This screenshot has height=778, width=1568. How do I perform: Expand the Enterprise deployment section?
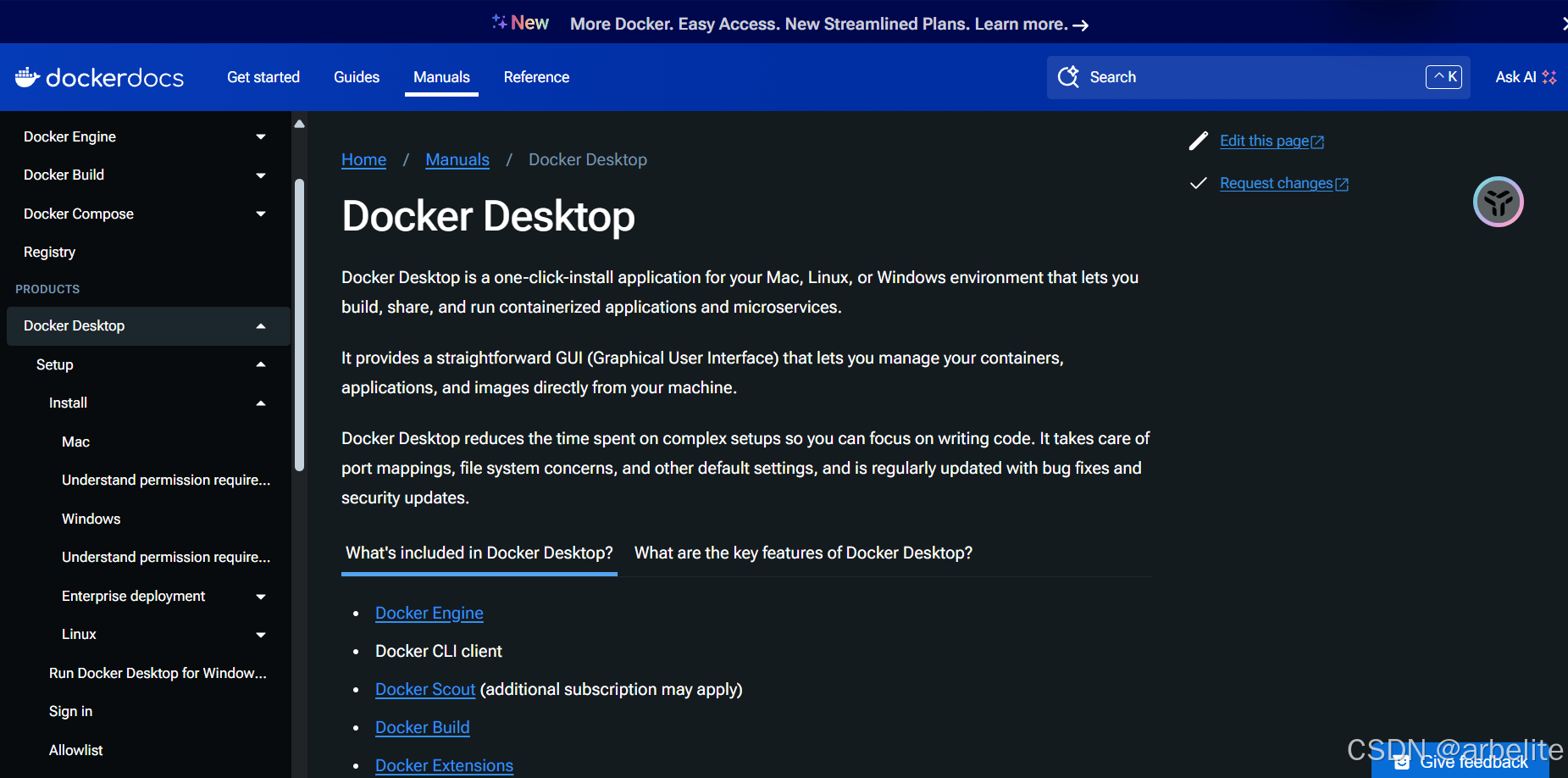click(x=260, y=596)
